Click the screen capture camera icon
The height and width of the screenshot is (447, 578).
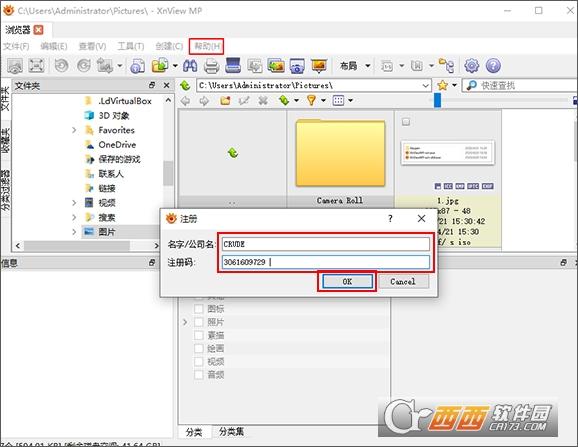coord(297,66)
